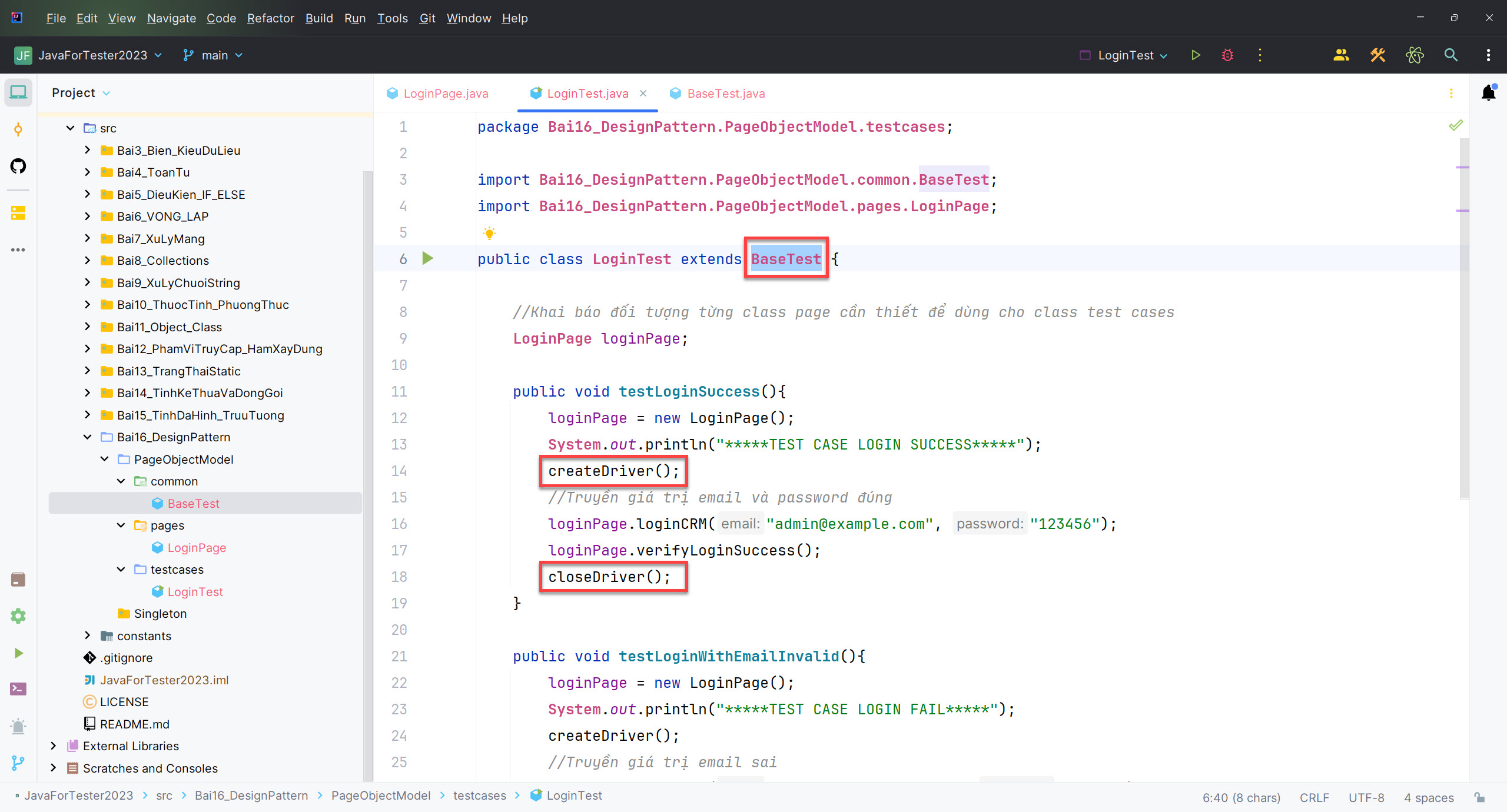Open the File menu
The height and width of the screenshot is (812, 1507).
click(56, 18)
